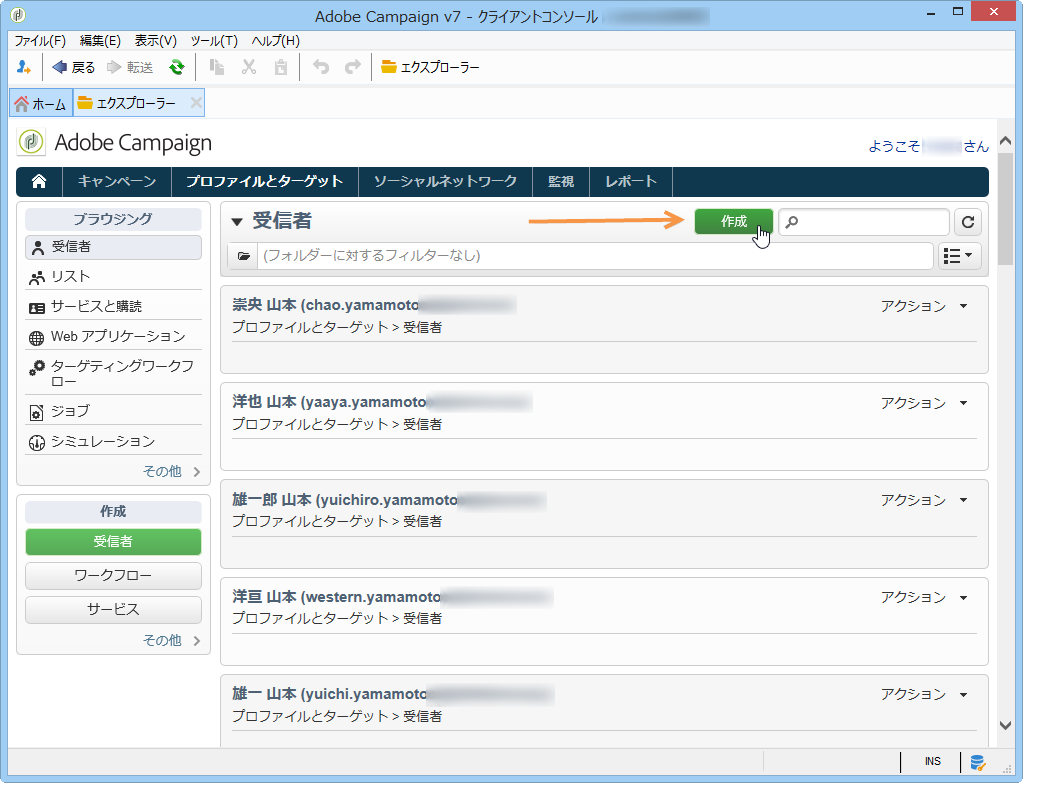Click the vertical scrollbar up arrow
The image size is (1054, 812).
[1005, 140]
